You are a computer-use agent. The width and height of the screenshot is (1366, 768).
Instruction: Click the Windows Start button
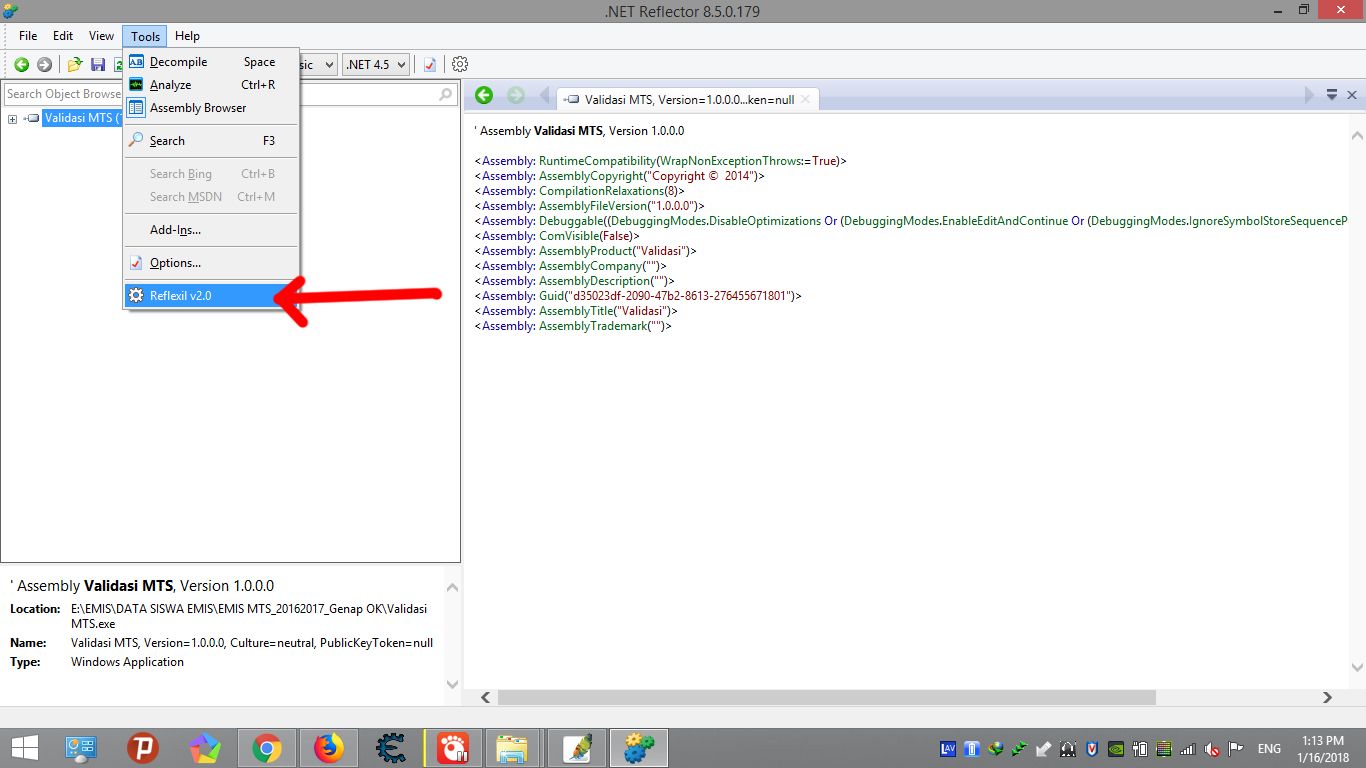click(24, 748)
